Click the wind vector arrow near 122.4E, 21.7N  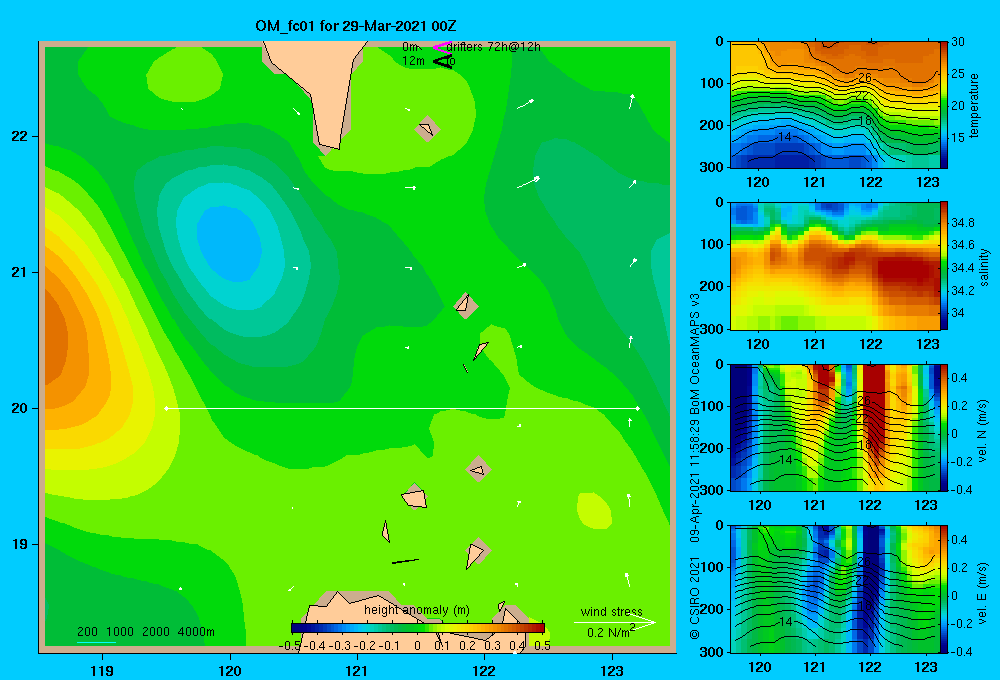(x=528, y=182)
